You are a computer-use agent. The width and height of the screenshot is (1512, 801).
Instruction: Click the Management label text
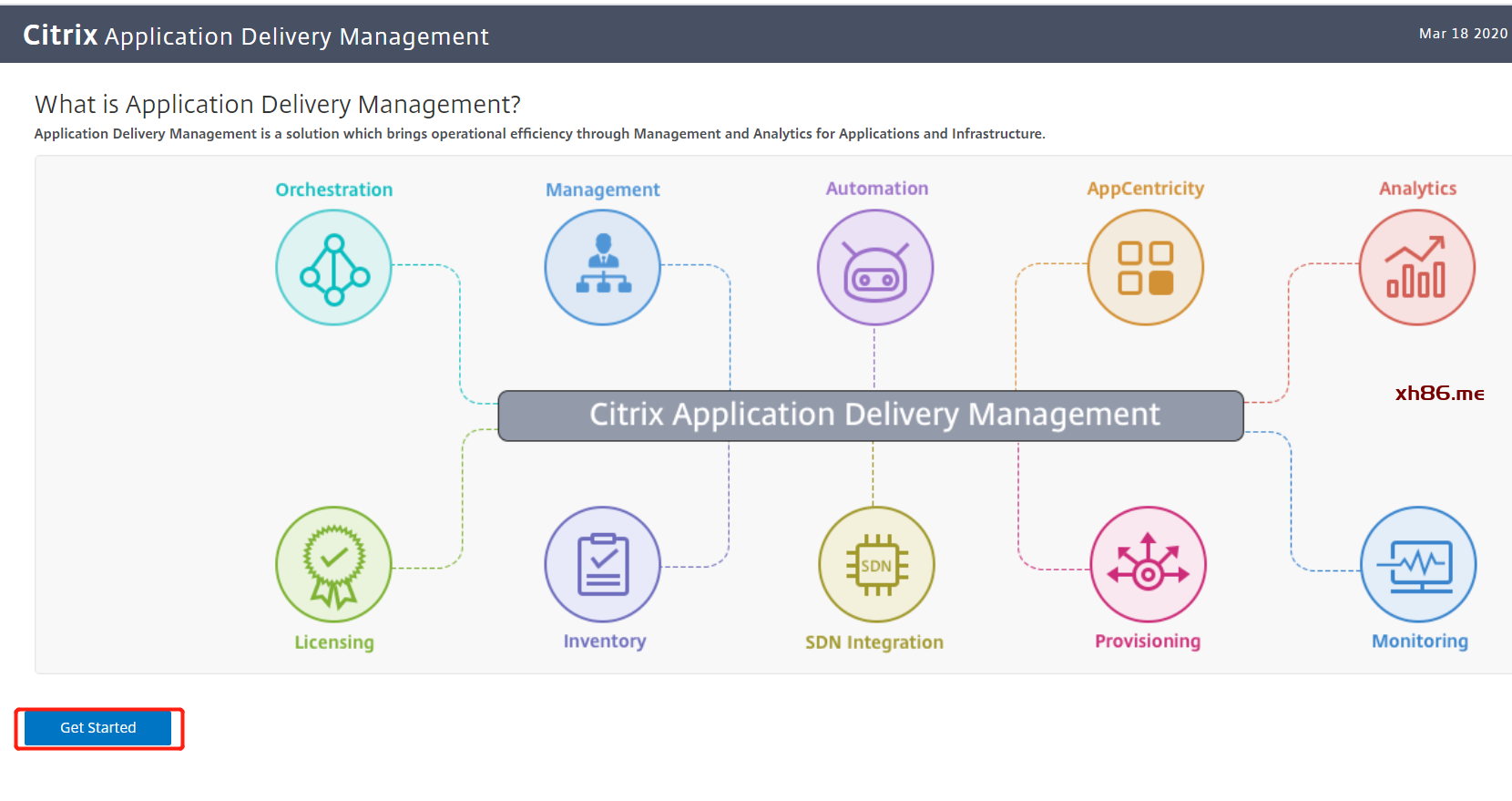tap(603, 190)
